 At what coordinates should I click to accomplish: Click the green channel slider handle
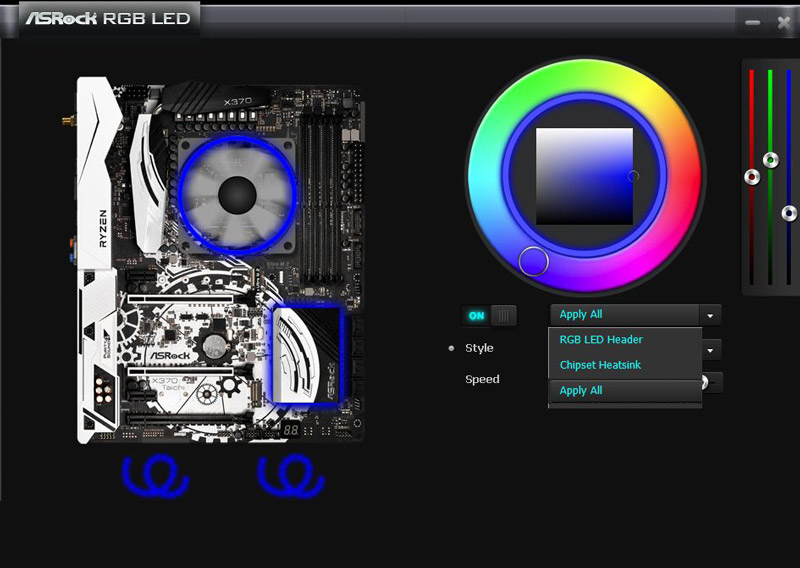770,160
